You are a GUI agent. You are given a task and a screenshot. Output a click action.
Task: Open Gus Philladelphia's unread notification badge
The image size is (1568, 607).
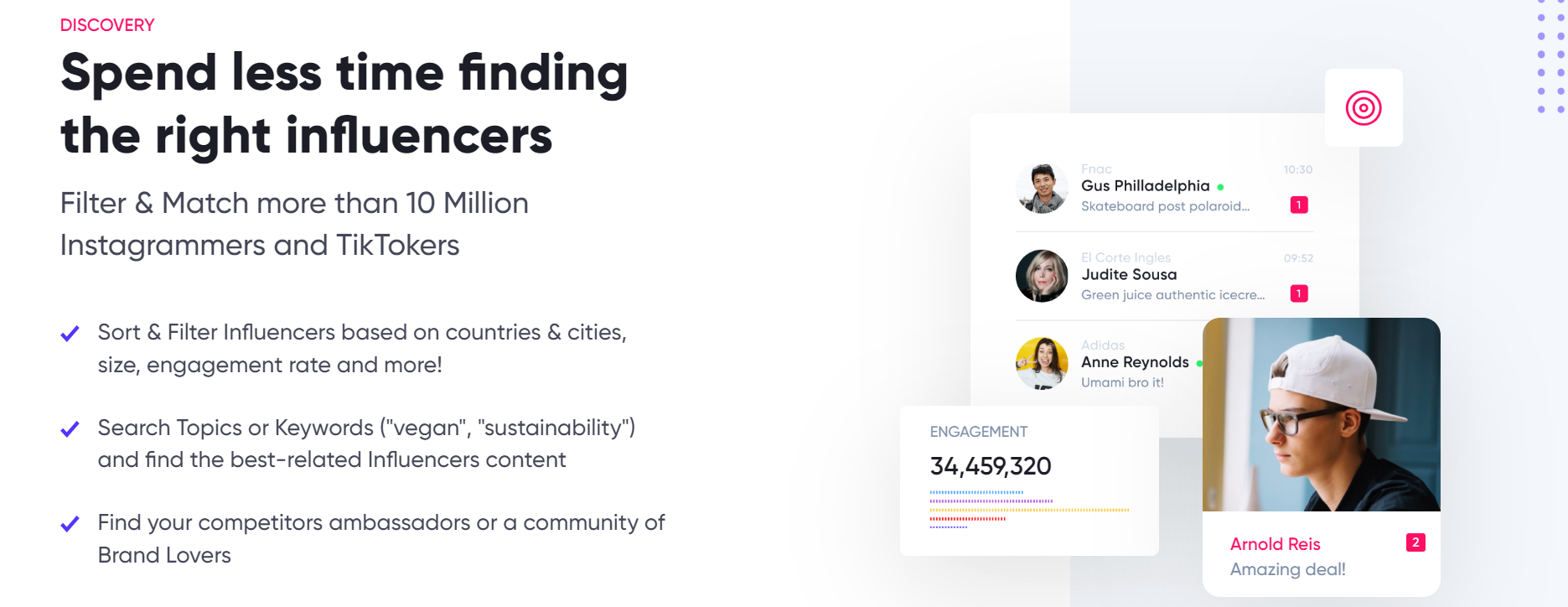[1299, 205]
